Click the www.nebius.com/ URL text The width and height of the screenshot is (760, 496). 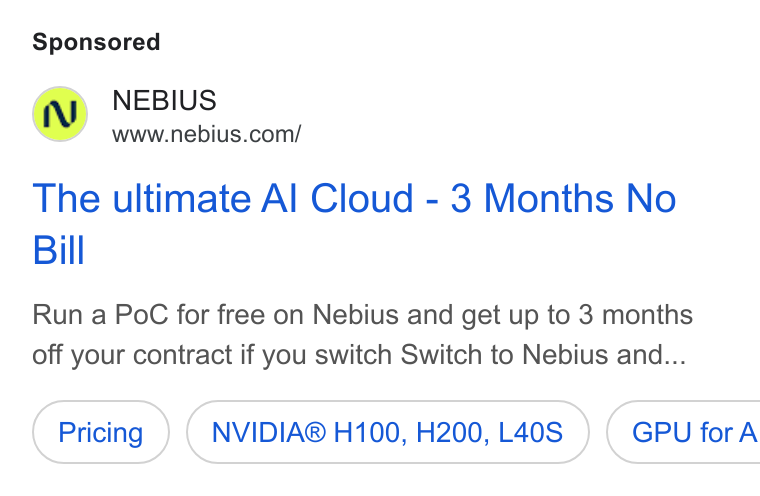coord(207,134)
